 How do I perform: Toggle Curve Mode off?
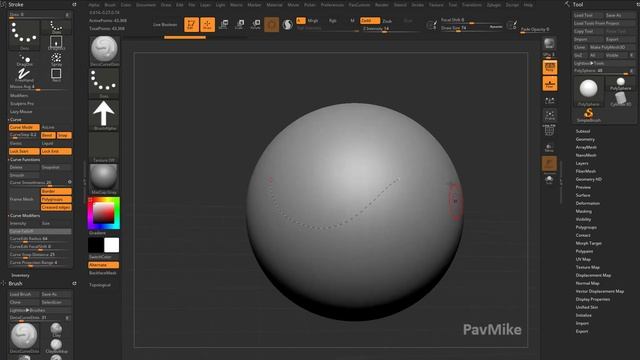pos(24,127)
